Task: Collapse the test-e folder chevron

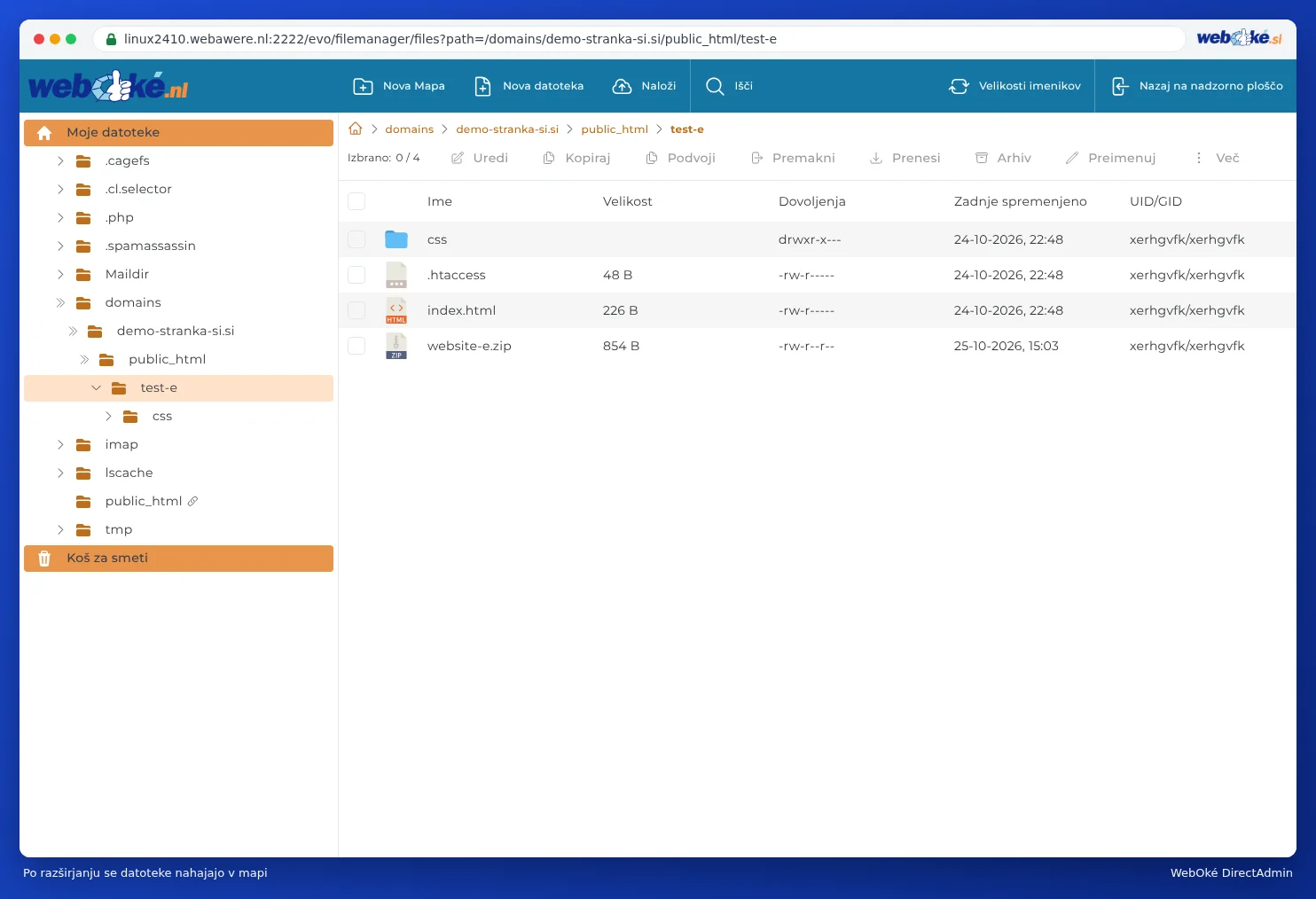Action: (96, 387)
